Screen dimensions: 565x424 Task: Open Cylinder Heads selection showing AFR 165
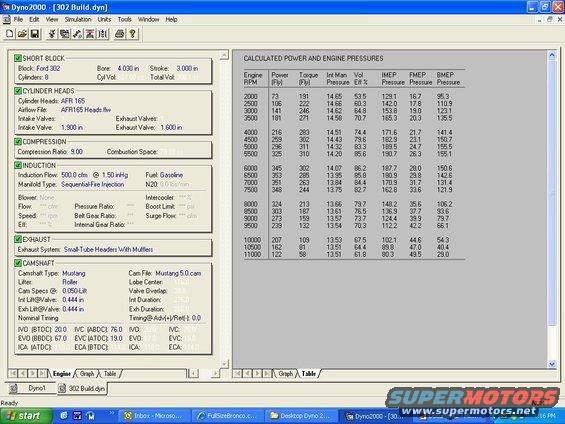tap(73, 101)
